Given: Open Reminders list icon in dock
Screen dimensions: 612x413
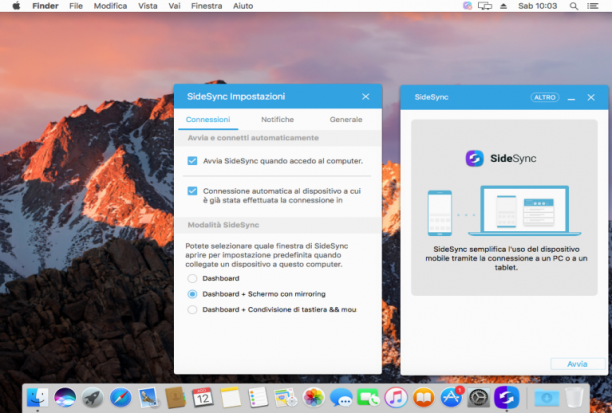Looking at the screenshot, I should point(258,397).
